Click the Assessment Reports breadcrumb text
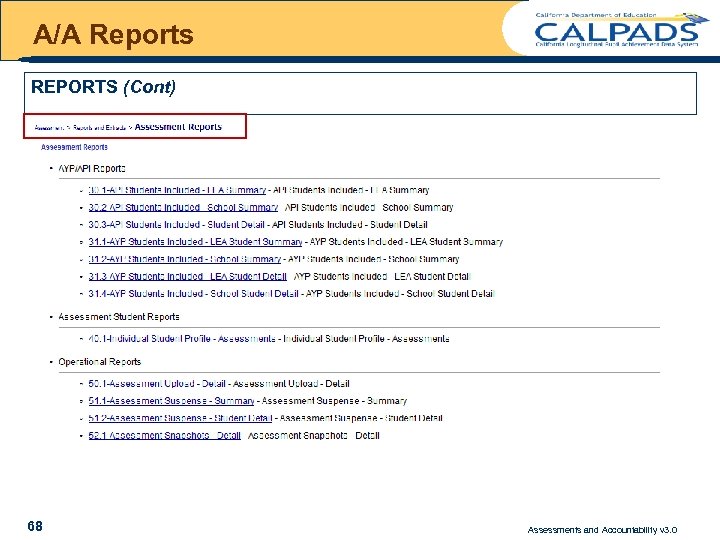This screenshot has width=720, height=540. (178, 127)
